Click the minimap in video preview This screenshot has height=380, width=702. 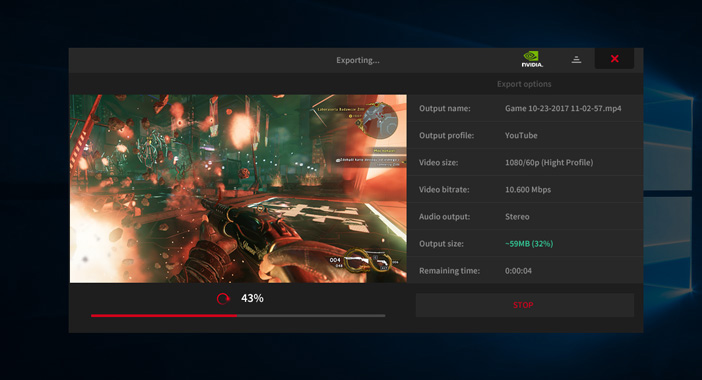point(380,120)
